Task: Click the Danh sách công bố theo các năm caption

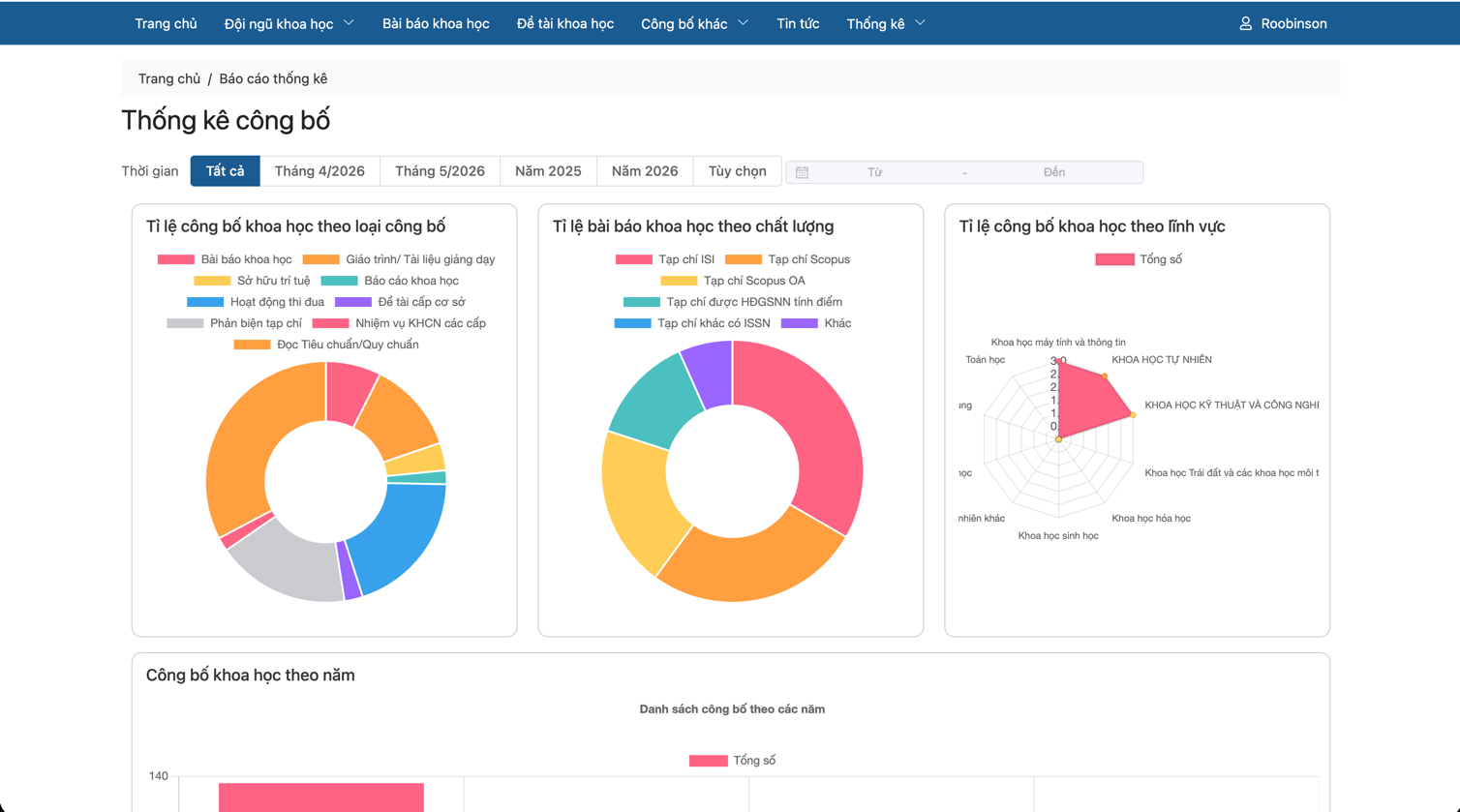Action: pyautogui.click(x=732, y=709)
